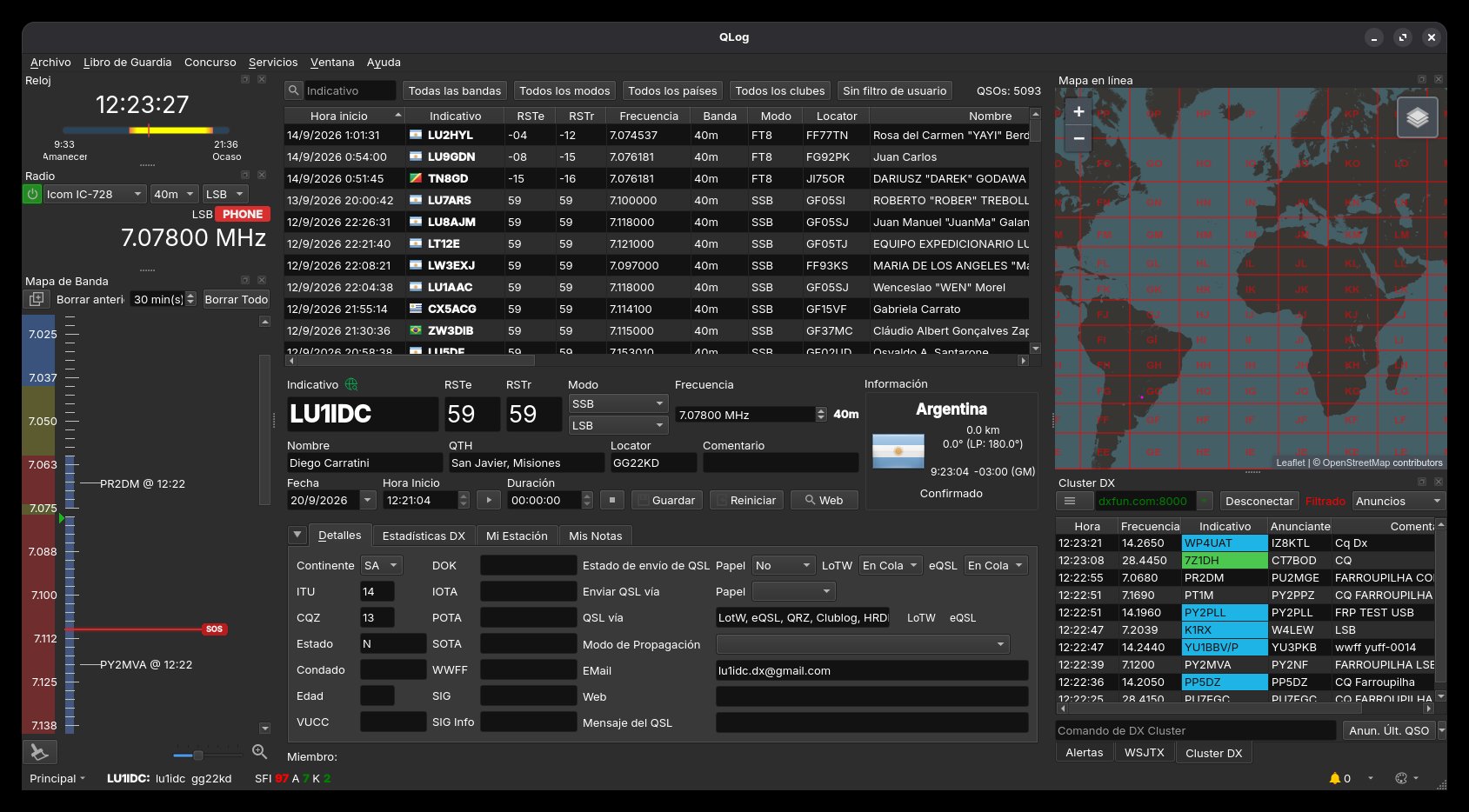This screenshot has width=1469, height=812.
Task: Click the Guardar button
Action: pyautogui.click(x=665, y=500)
